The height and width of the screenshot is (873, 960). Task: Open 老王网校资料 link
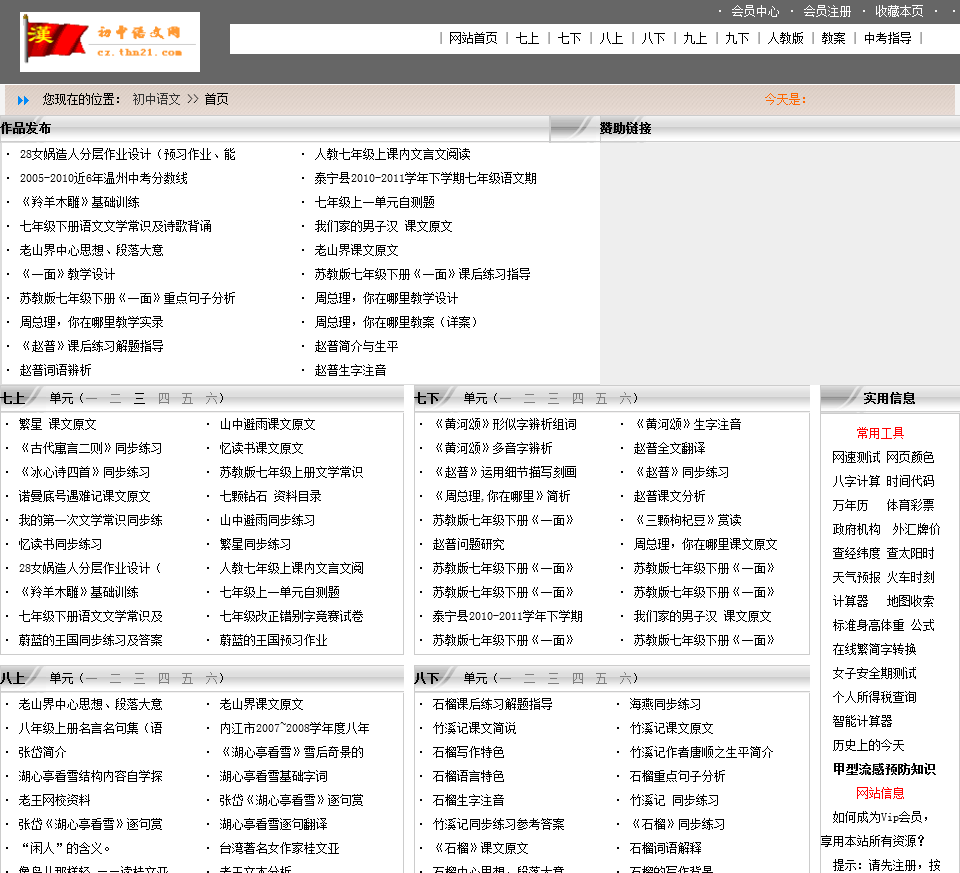54,800
